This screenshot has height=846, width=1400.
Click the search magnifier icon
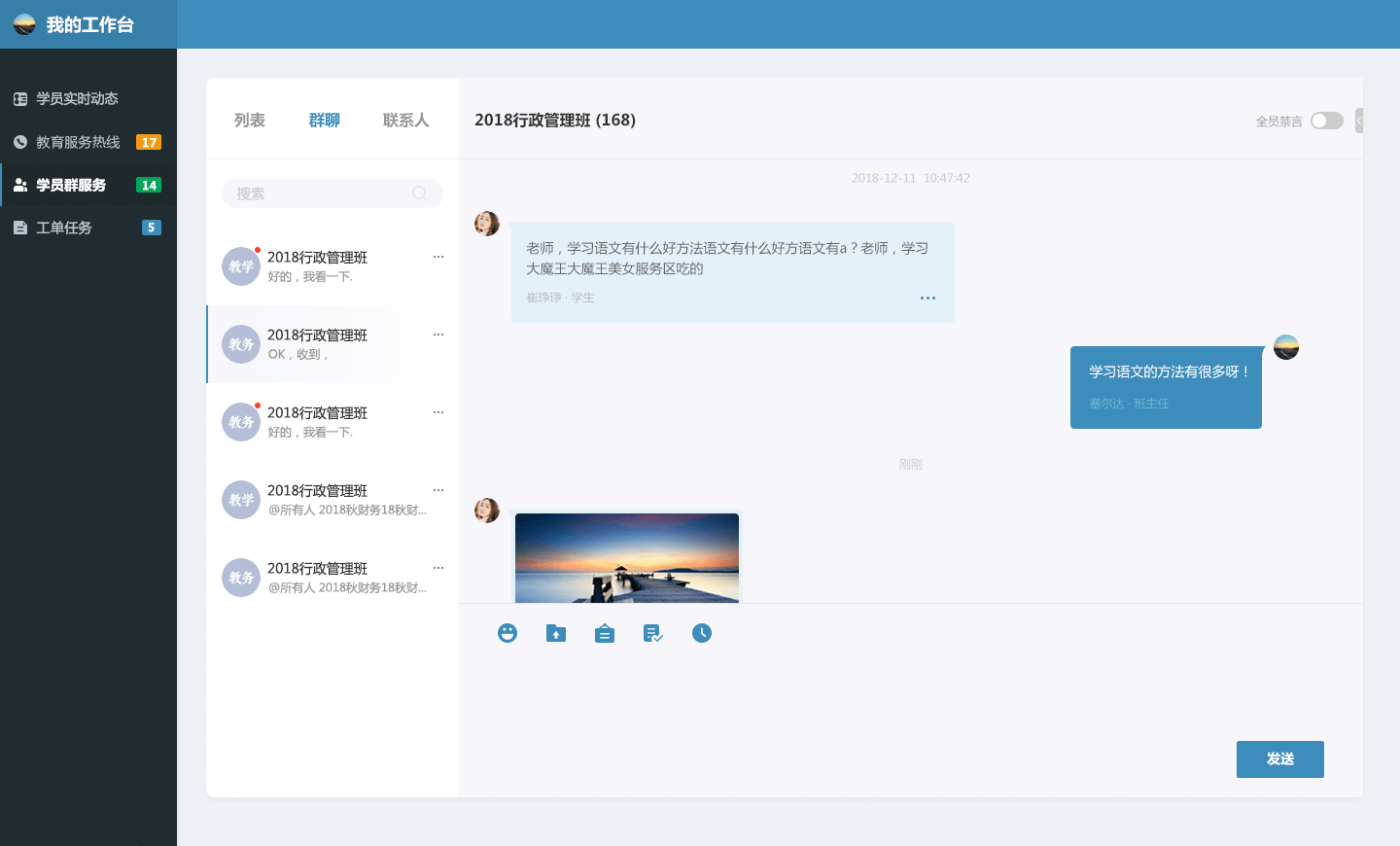coord(420,194)
